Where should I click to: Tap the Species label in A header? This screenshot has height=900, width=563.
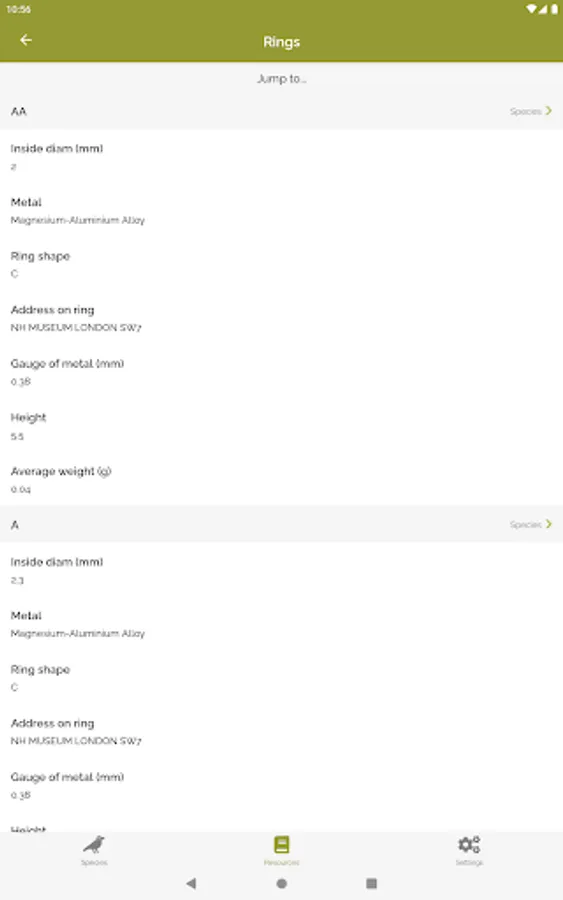(x=525, y=525)
